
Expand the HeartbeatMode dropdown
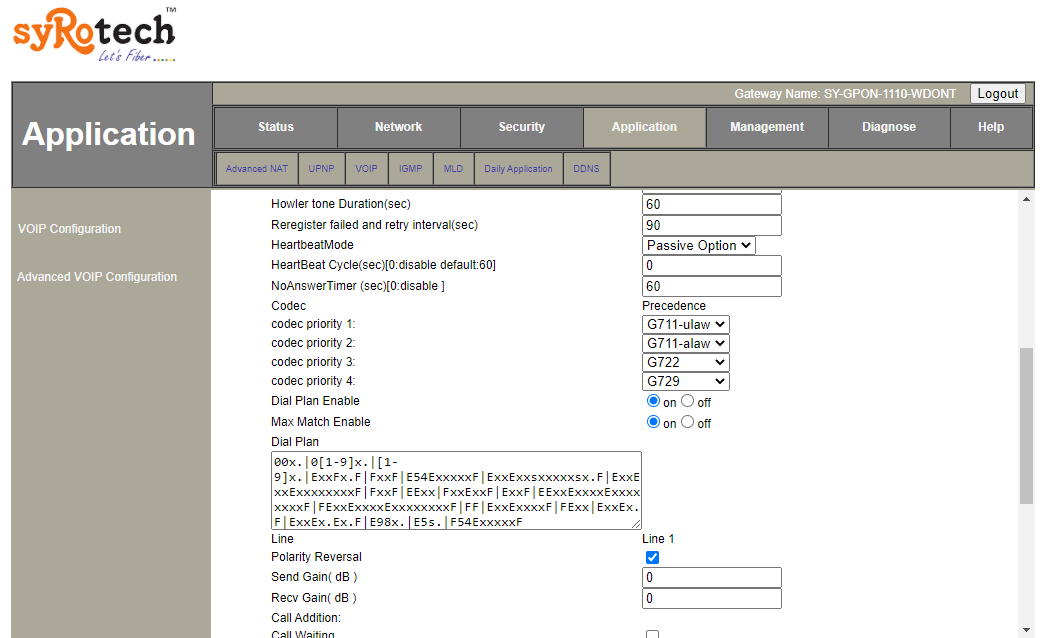point(698,245)
